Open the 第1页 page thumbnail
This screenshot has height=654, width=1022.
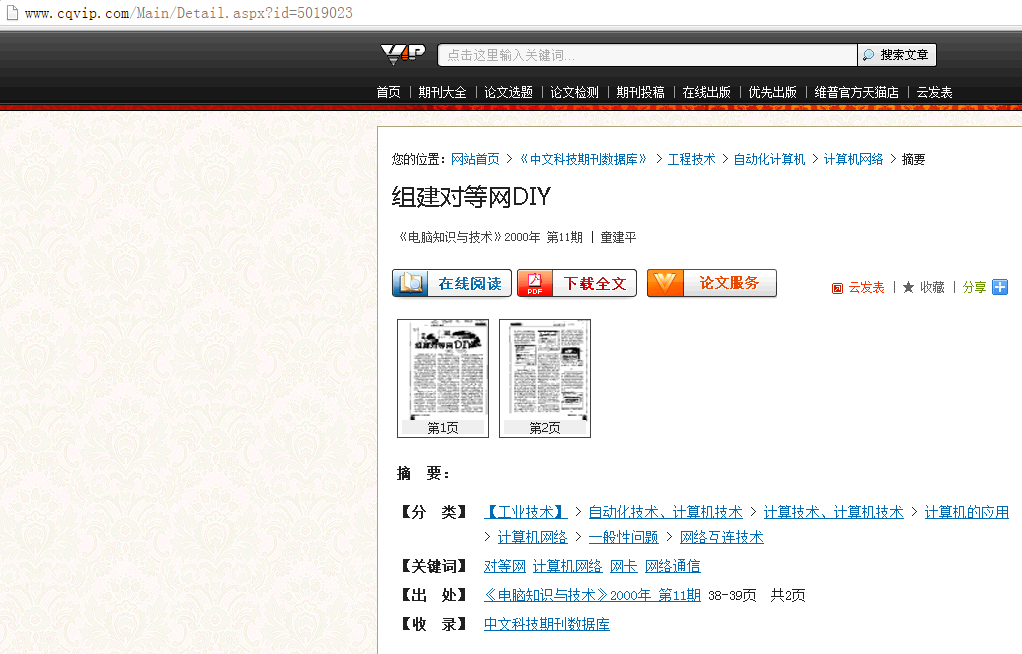[442, 378]
